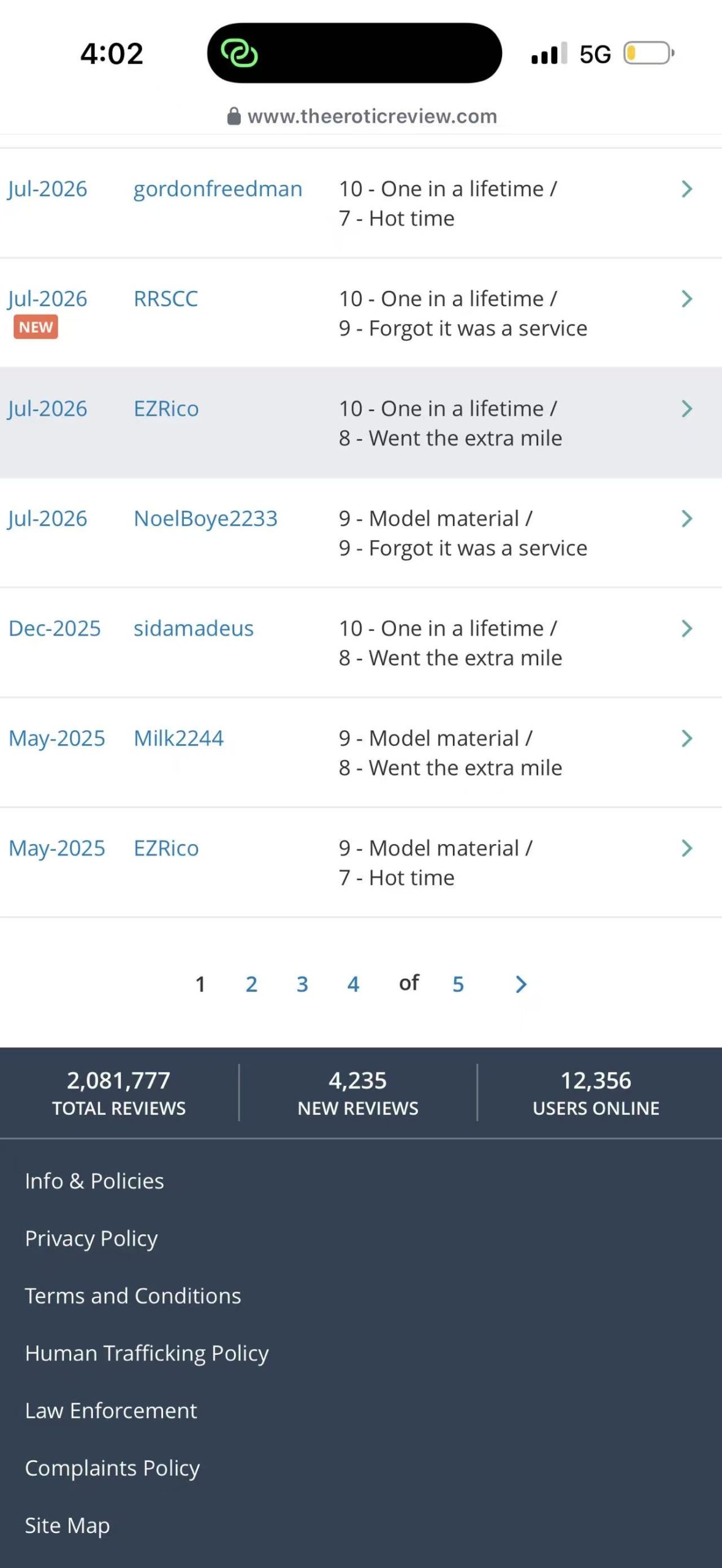
Task: Open NoelBoye2233 reviewer profile
Action: pyautogui.click(x=205, y=519)
